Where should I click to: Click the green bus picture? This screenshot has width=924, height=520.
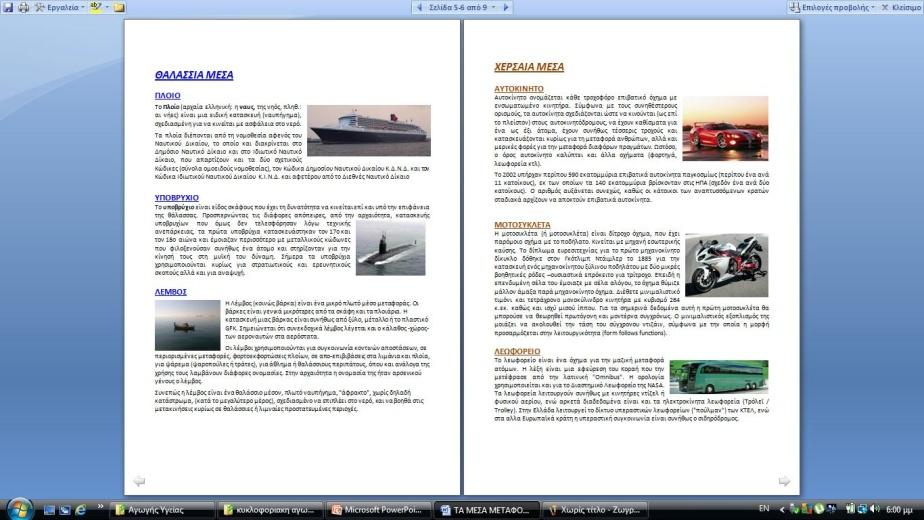coord(718,377)
